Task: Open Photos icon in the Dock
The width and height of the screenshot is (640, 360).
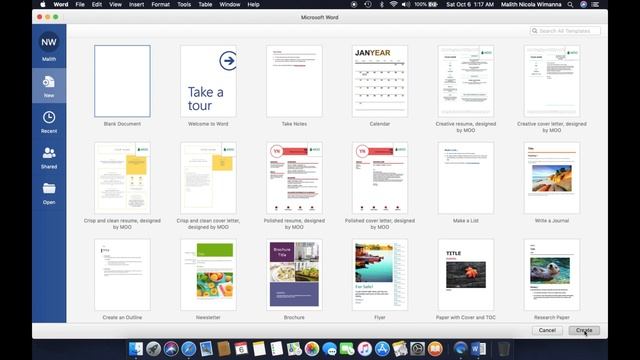Action: 311,349
